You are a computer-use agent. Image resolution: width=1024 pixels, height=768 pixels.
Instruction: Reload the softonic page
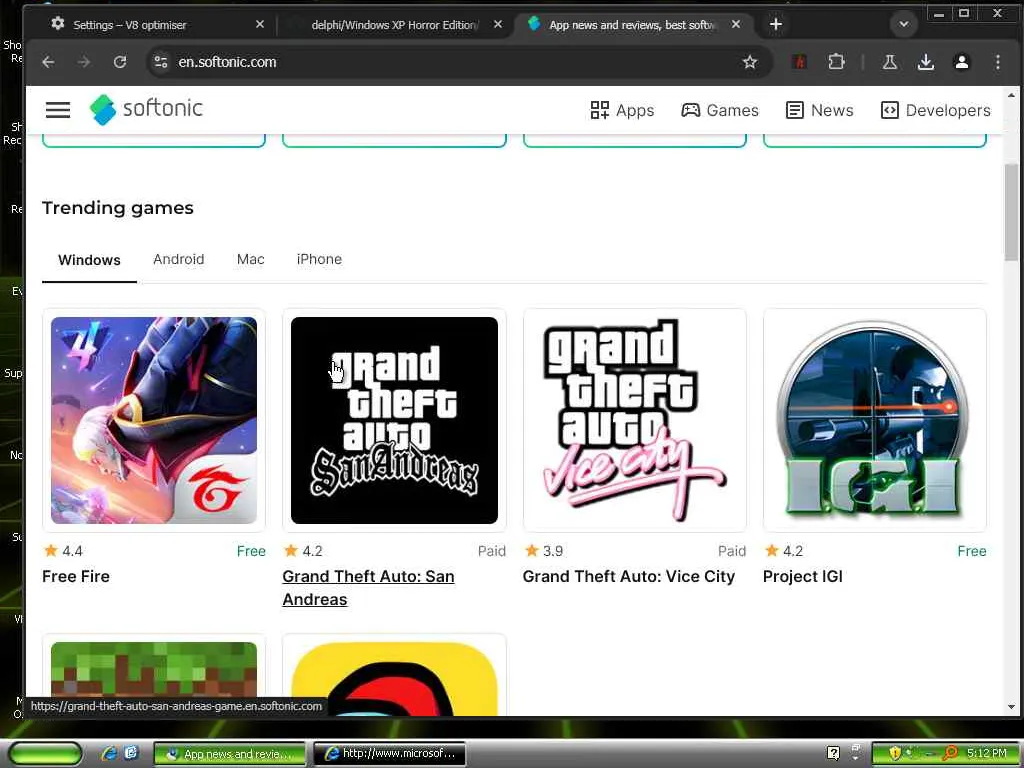[x=120, y=62]
